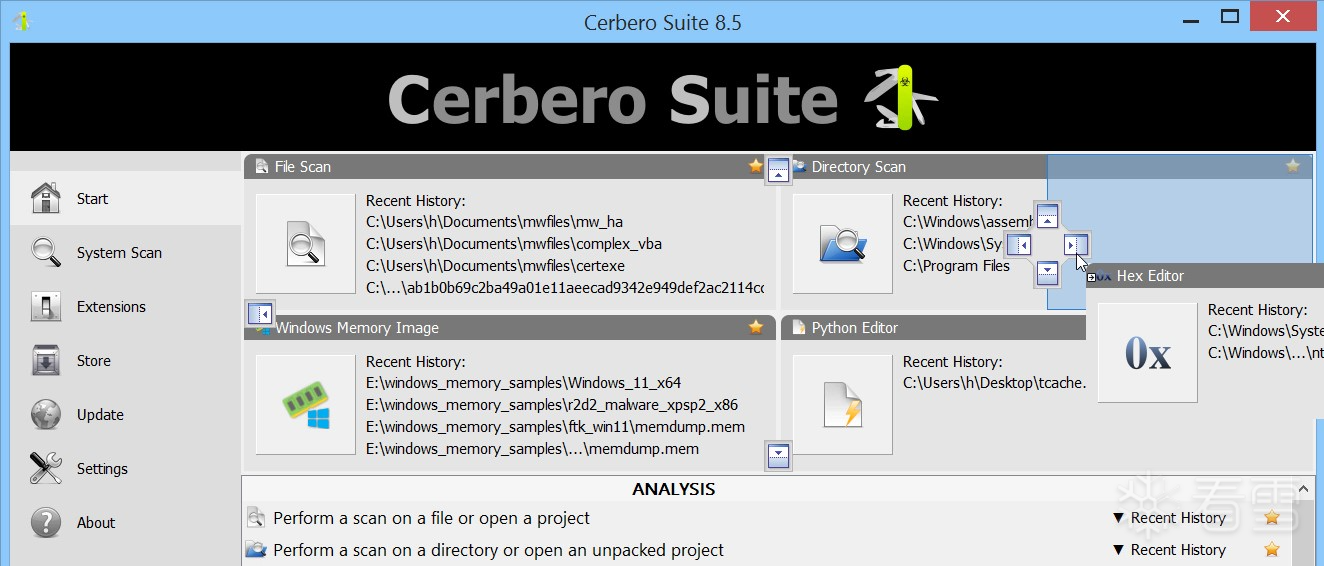Open recent directory C:\Windows\assemb...
This screenshot has height=566, width=1324.
[968, 222]
